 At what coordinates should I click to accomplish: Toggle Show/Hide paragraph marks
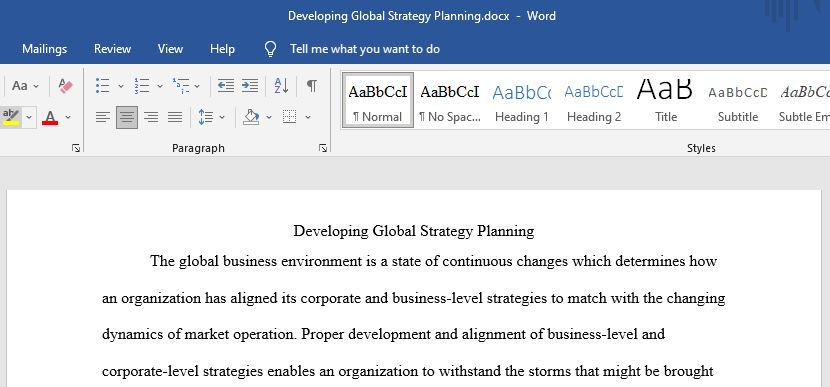(x=312, y=85)
